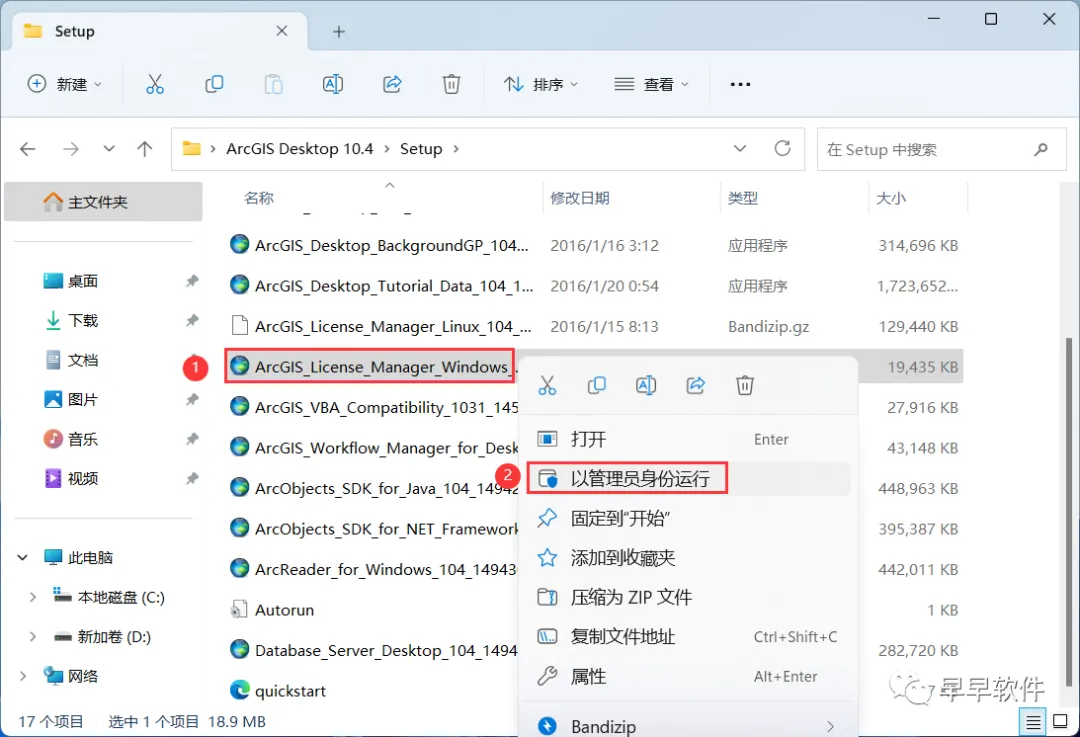This screenshot has width=1080, height=737.
Task: Open the 新建 dropdown menu
Action: (x=64, y=84)
